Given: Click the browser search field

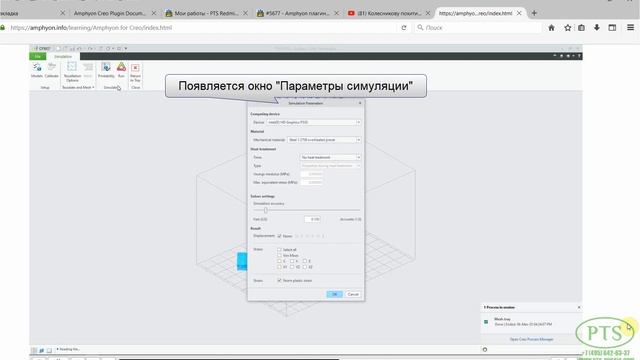Looking at the screenshot, I should (478, 28).
